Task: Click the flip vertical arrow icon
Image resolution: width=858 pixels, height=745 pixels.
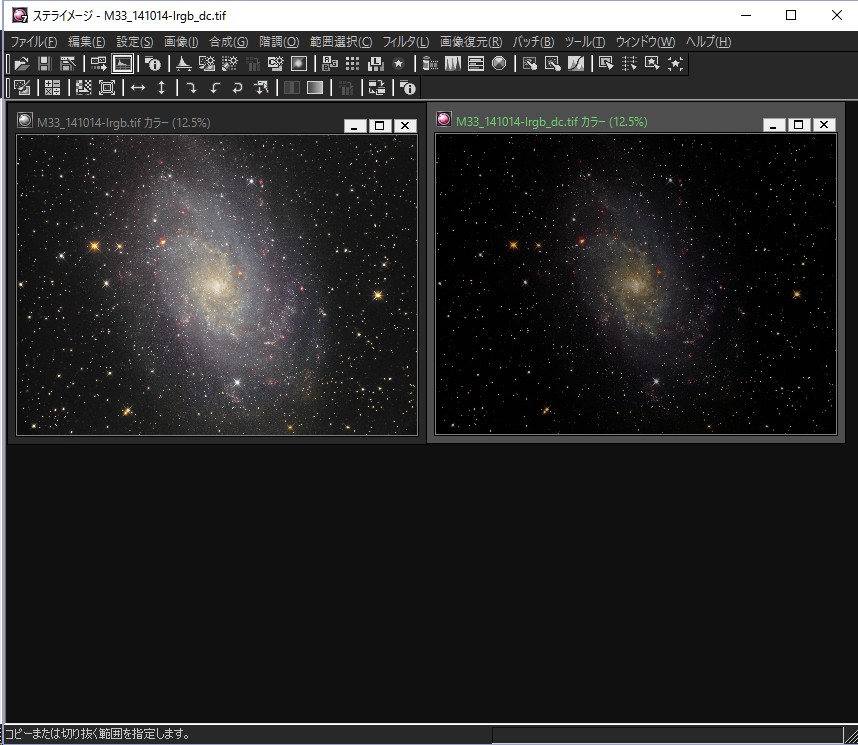Action: (x=161, y=88)
